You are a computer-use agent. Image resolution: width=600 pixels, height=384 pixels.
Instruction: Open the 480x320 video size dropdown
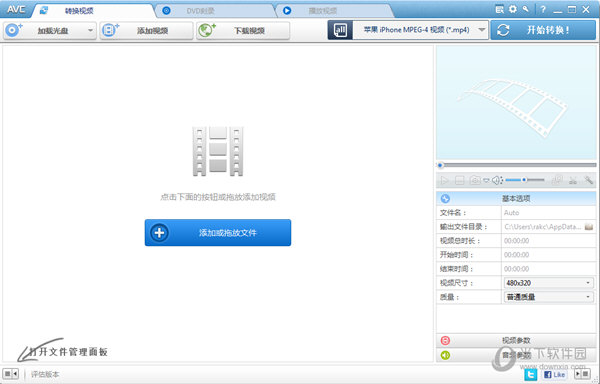[549, 283]
